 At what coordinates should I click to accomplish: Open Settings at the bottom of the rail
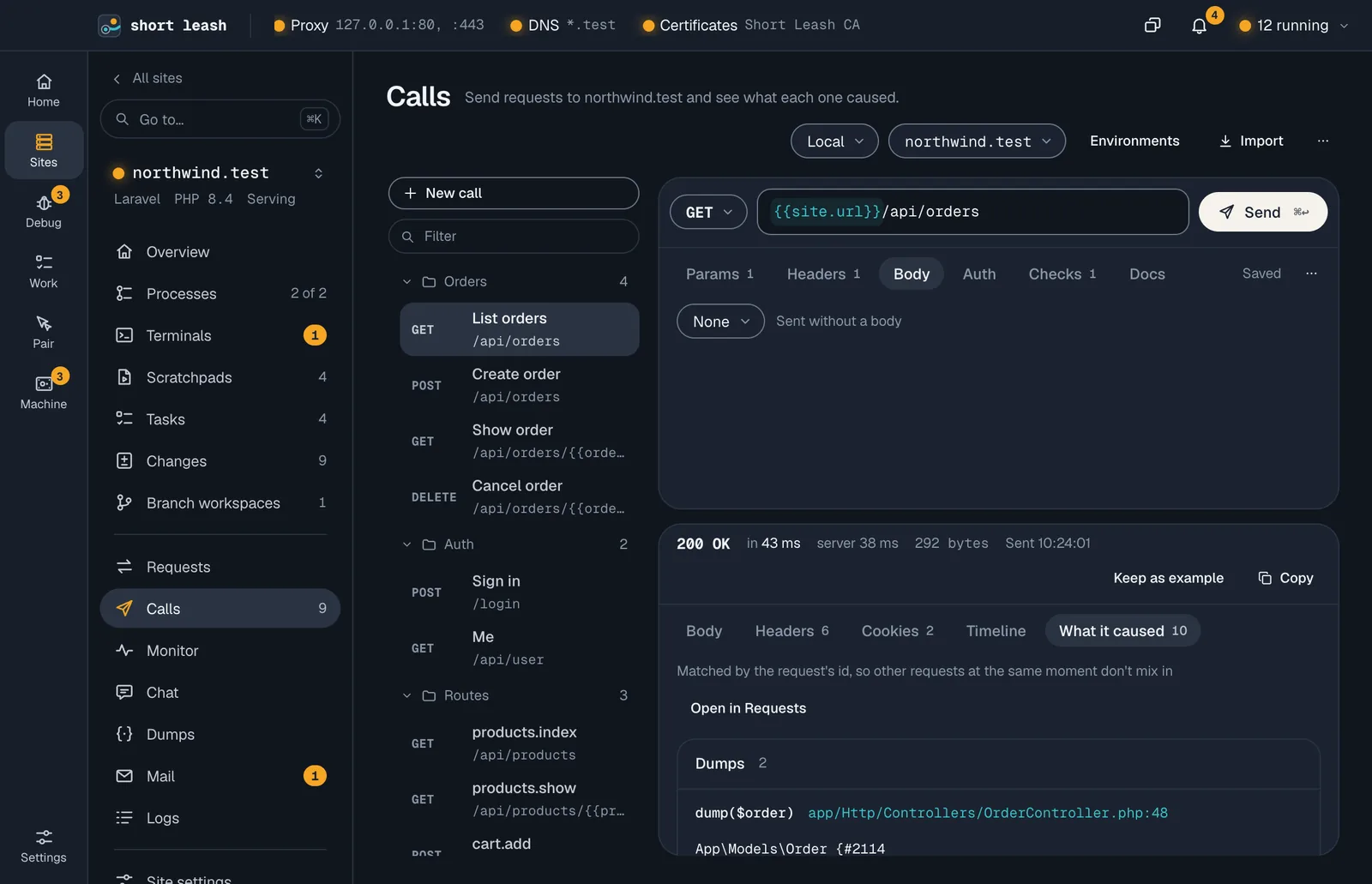pos(44,846)
